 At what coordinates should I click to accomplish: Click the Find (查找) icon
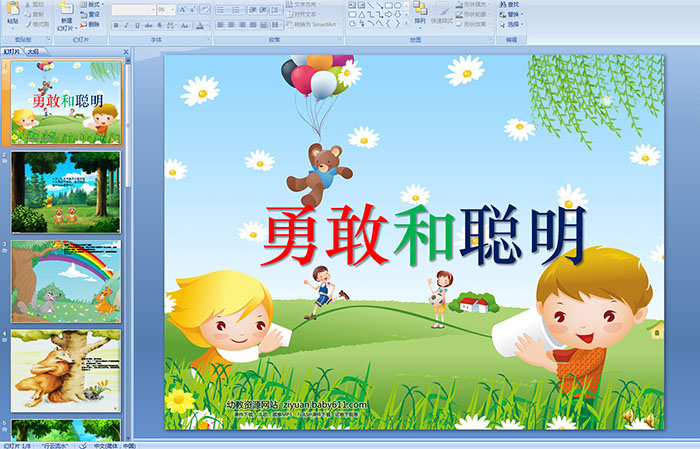tap(510, 4)
